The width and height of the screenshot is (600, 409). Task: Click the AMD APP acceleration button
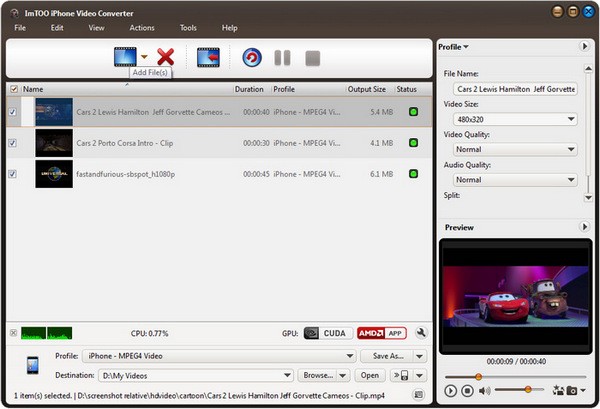point(382,333)
